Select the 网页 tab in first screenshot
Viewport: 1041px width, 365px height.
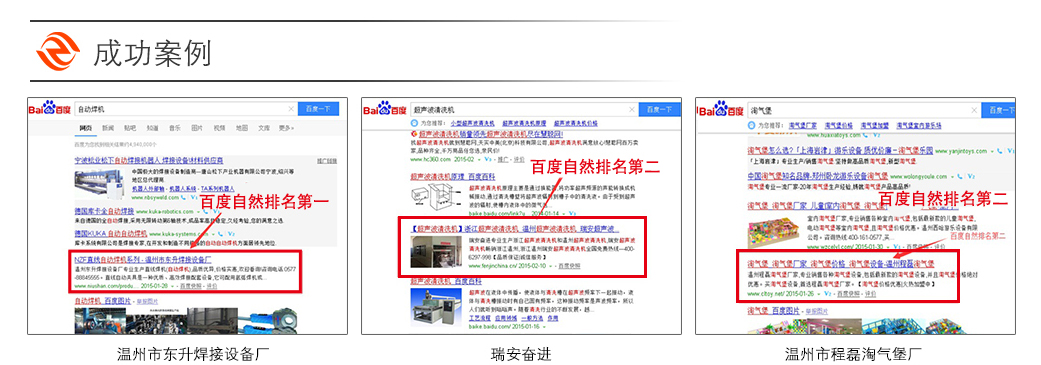pyautogui.click(x=86, y=128)
